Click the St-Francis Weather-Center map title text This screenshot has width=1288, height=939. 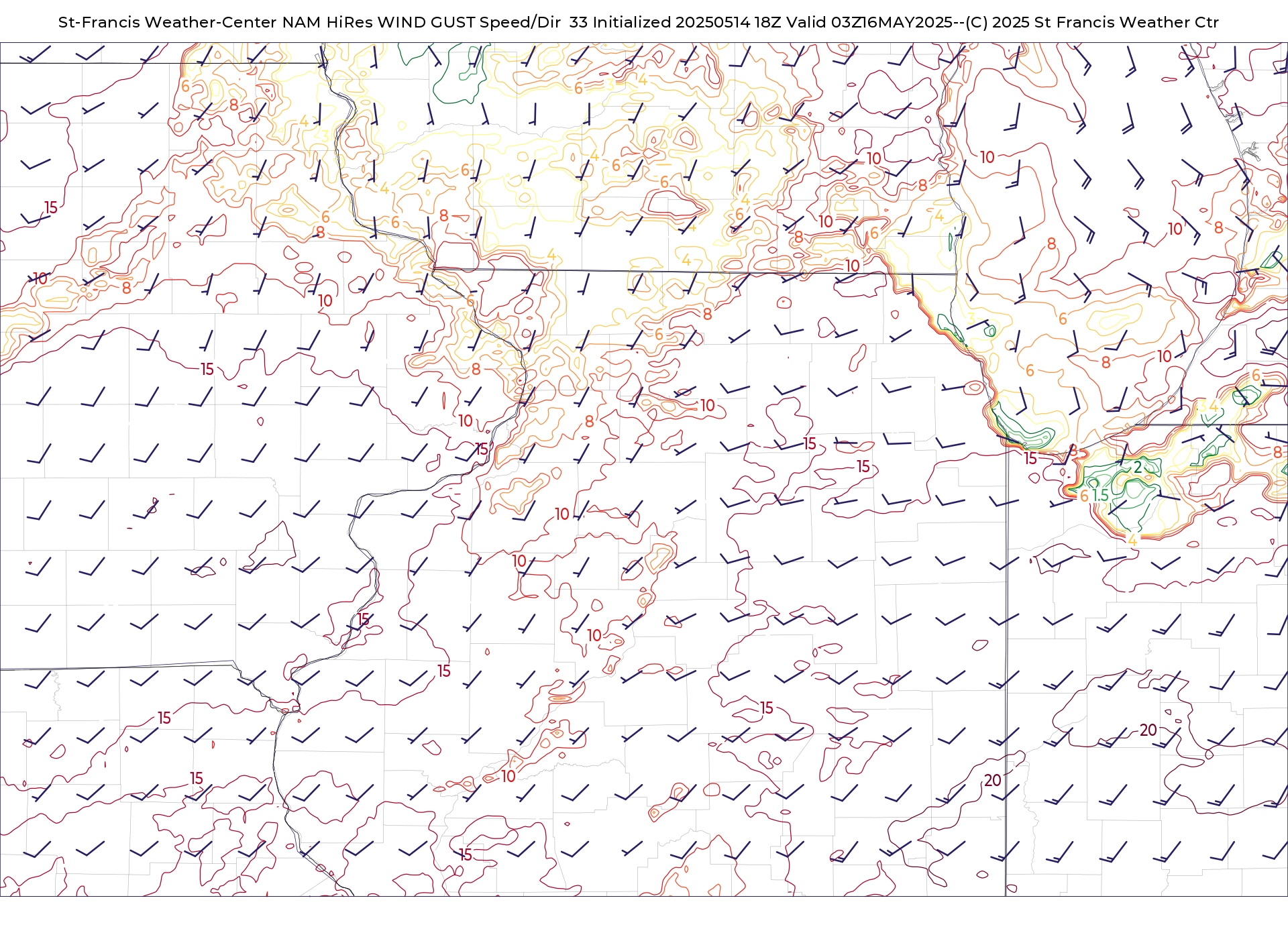[638, 22]
